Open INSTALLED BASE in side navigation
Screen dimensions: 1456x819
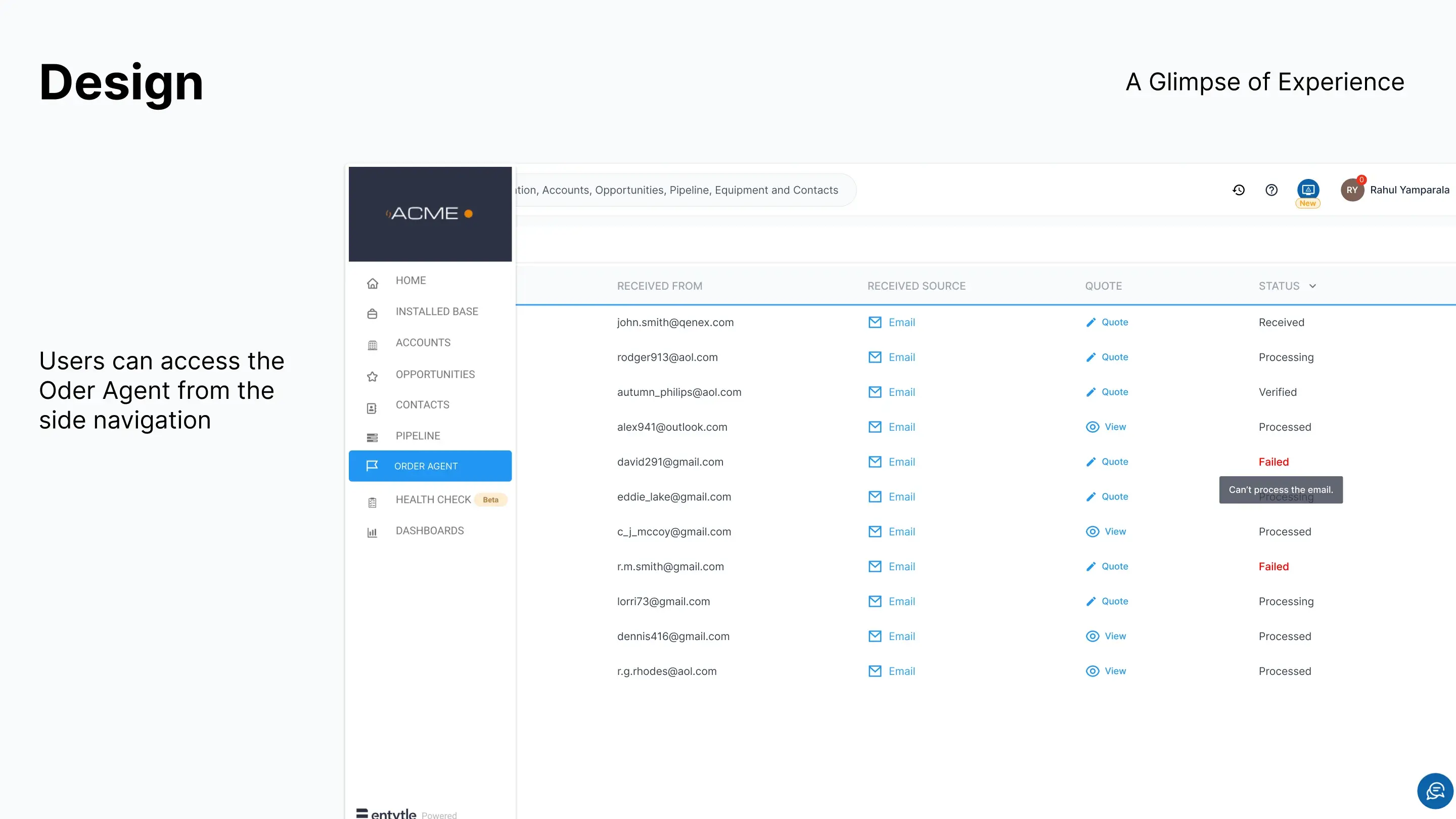point(437,311)
